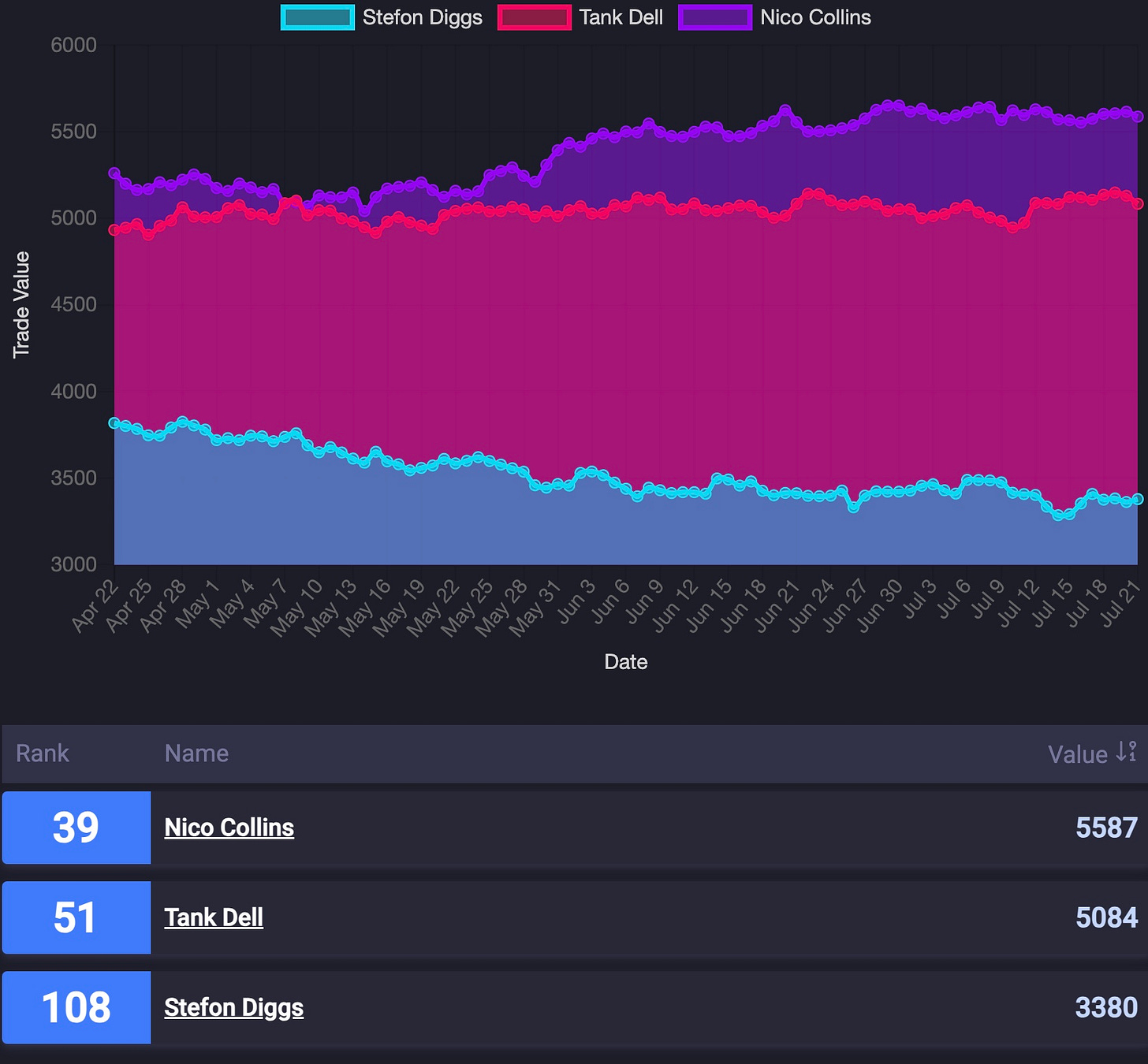
Task: Click the Stefon Diggs legend label
Action: (x=422, y=17)
